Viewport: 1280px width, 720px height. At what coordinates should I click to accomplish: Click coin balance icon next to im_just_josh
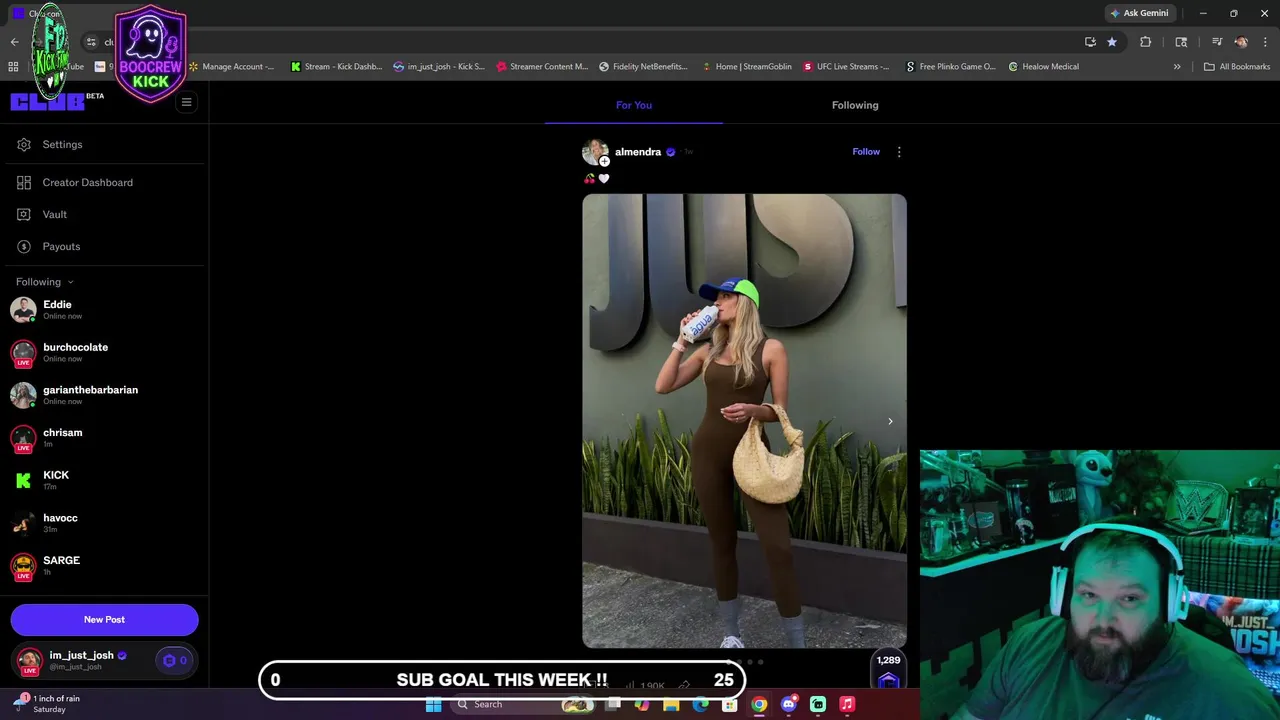click(x=174, y=661)
